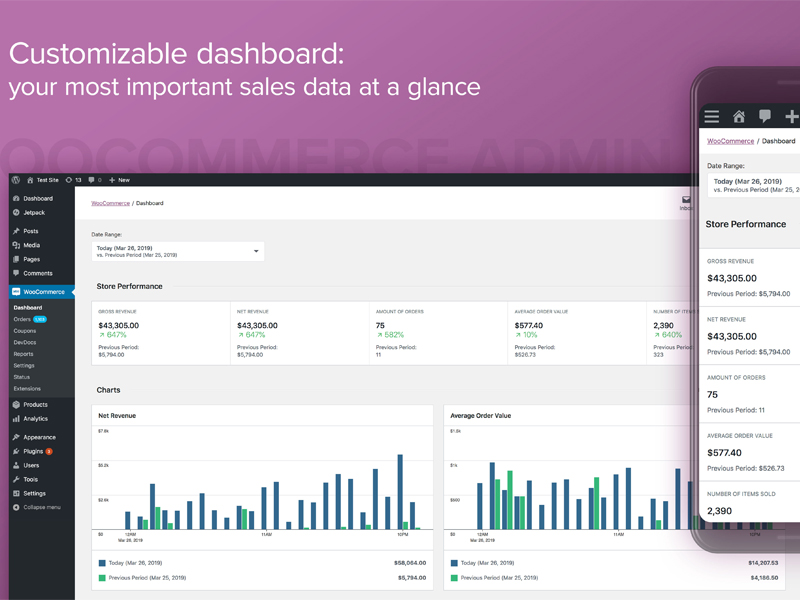Click the Charts section heading

click(108, 390)
